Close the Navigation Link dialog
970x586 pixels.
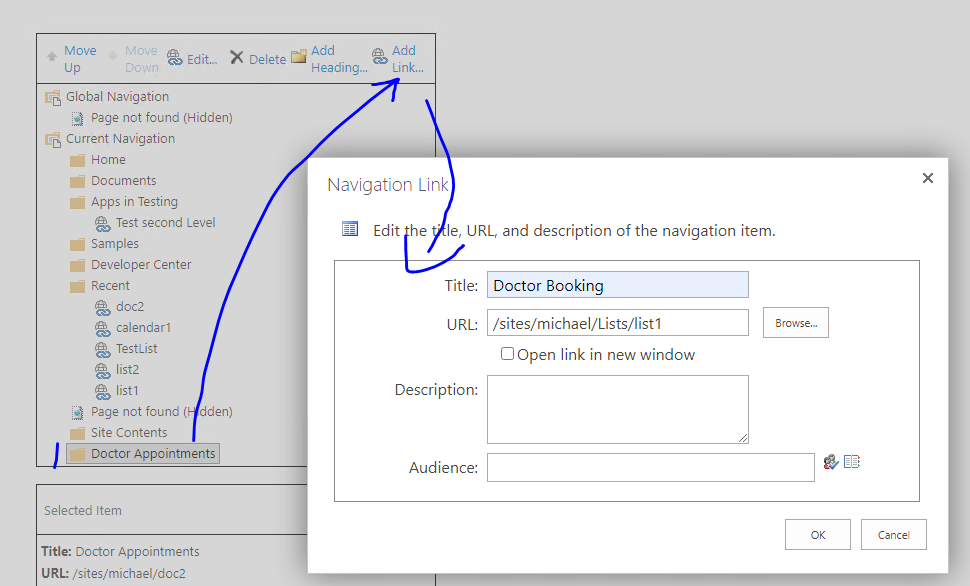pyautogui.click(x=928, y=179)
